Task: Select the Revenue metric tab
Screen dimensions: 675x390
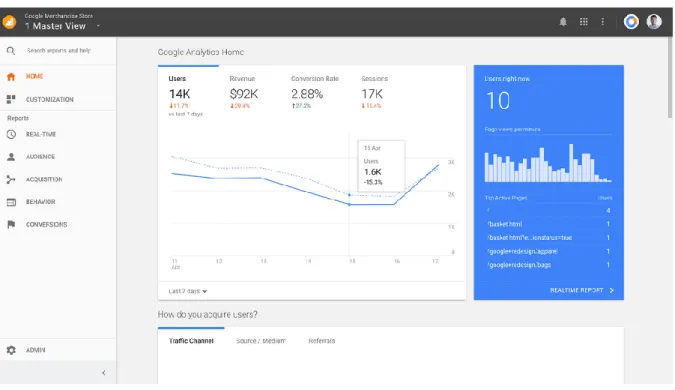Action: (x=244, y=92)
